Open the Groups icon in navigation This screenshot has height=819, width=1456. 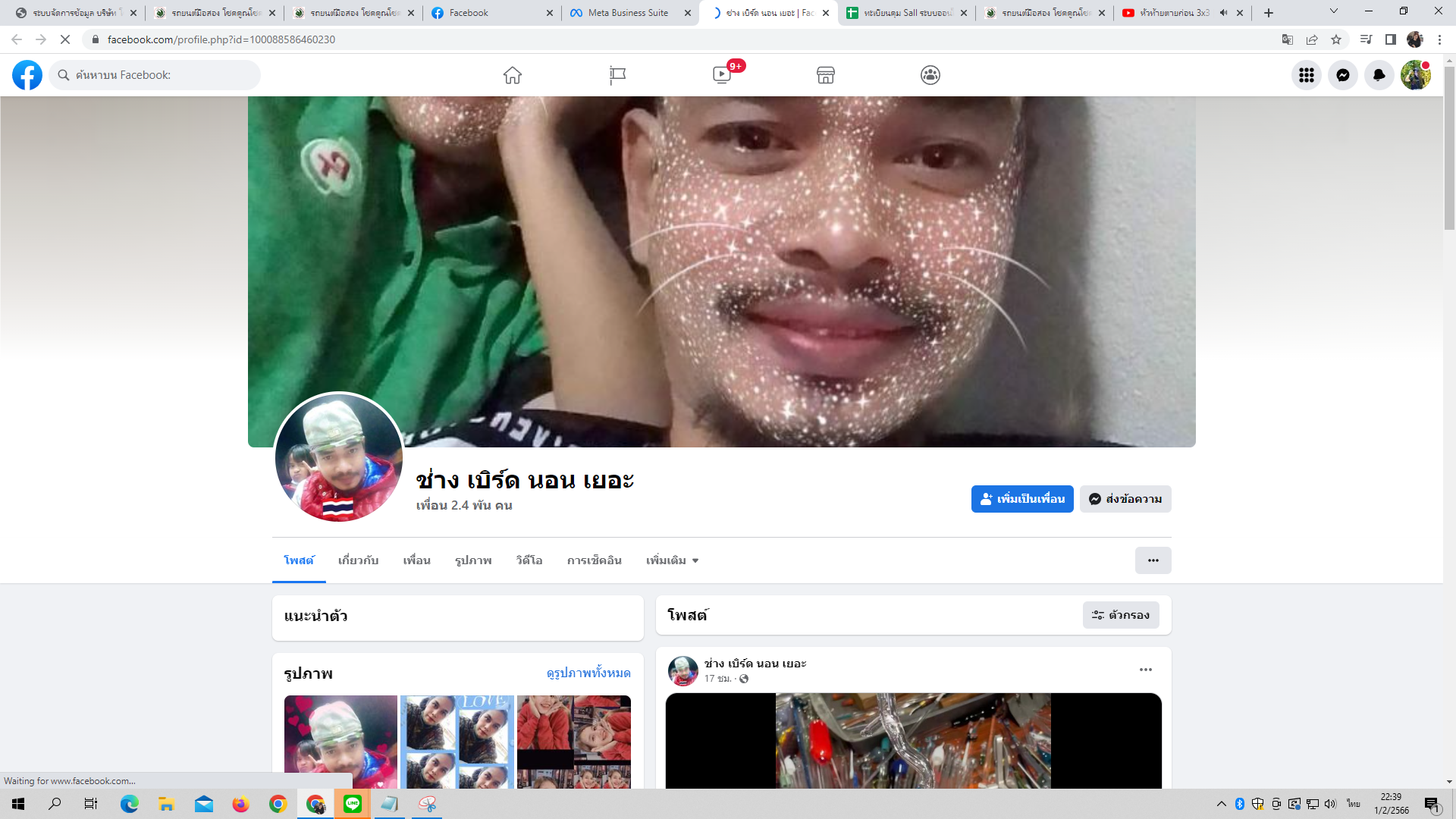click(x=930, y=75)
